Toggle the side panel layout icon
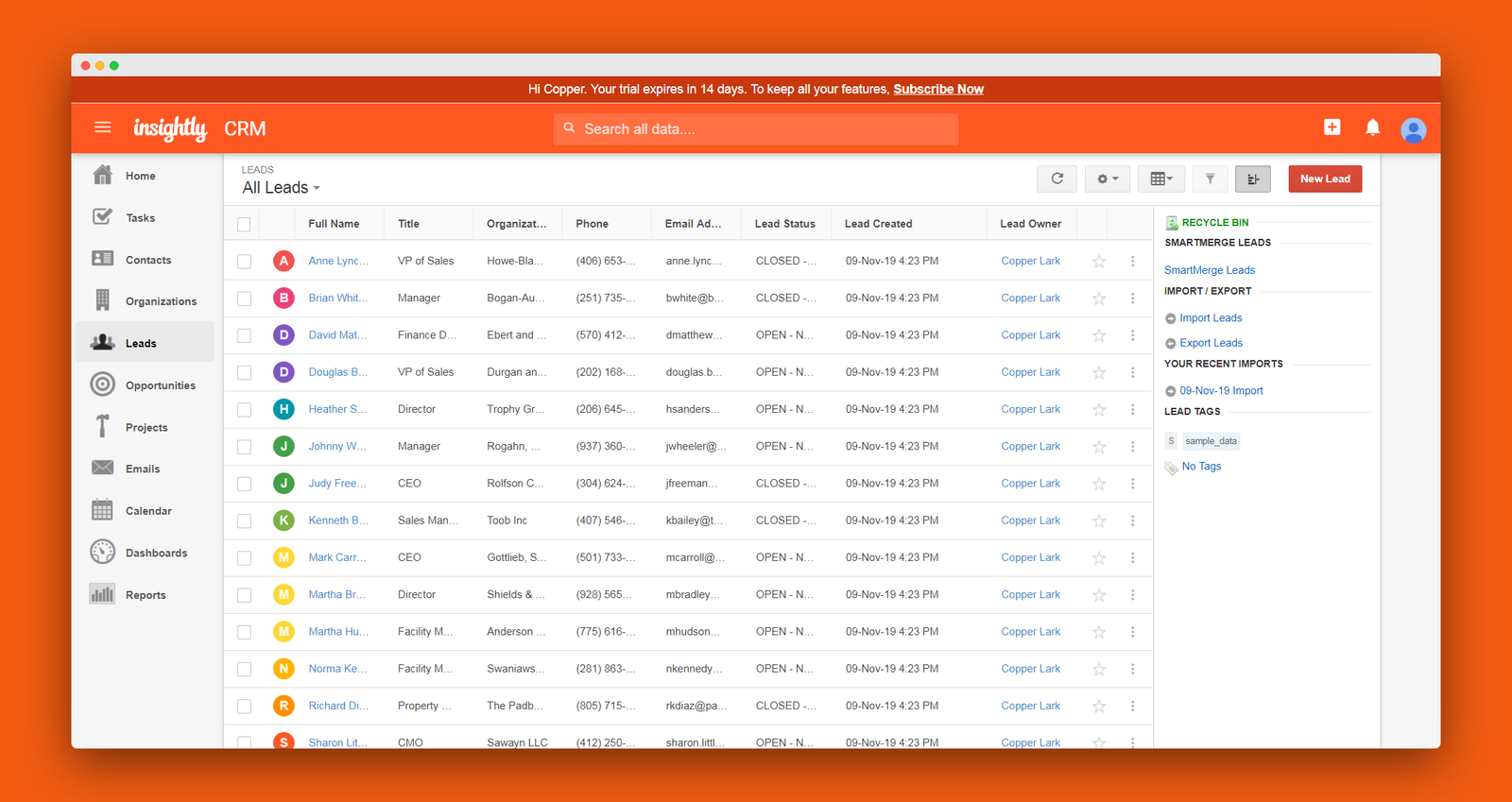Viewport: 1512px width, 802px height. 1253,179
